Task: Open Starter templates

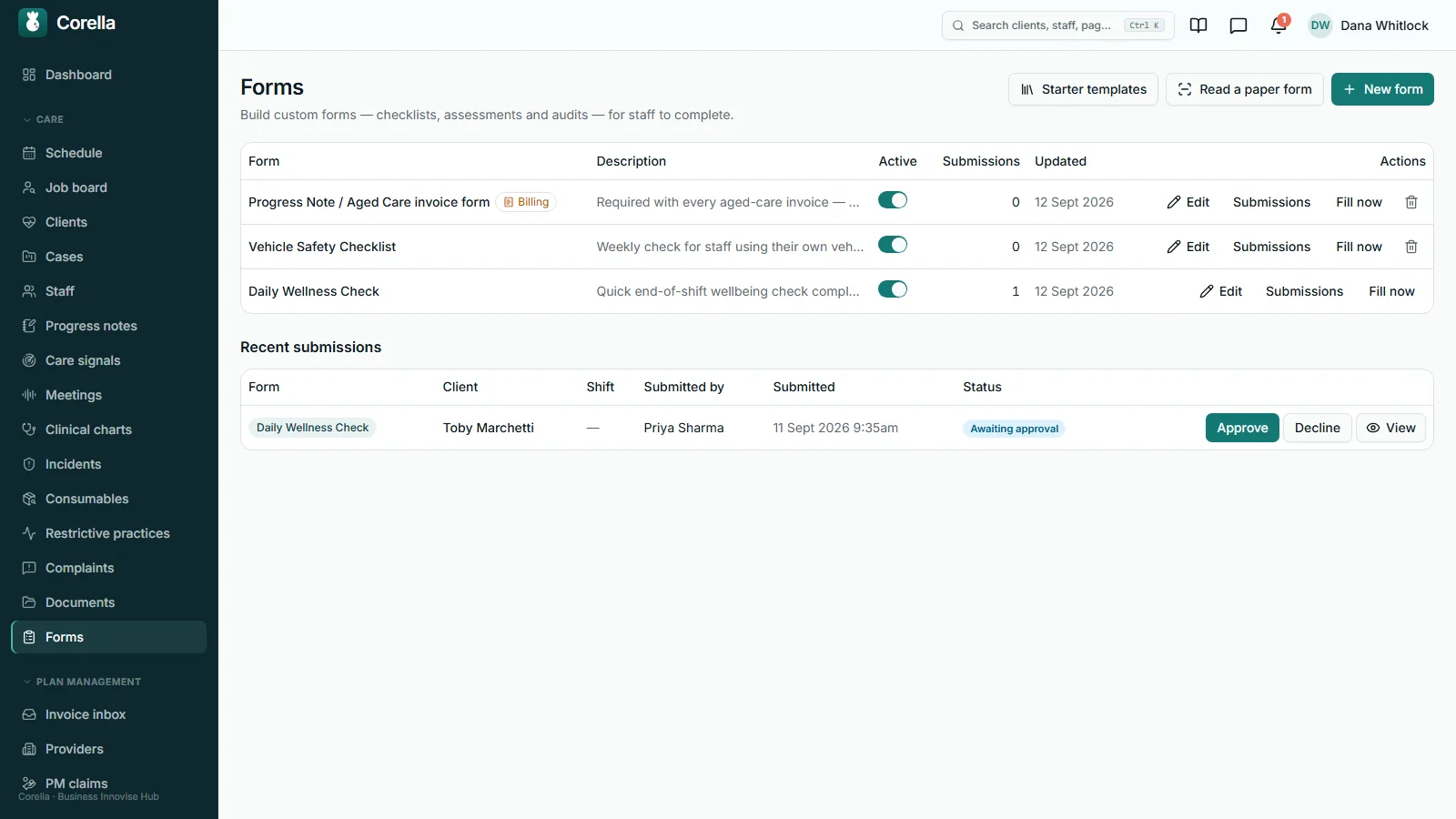Action: pyautogui.click(x=1083, y=89)
